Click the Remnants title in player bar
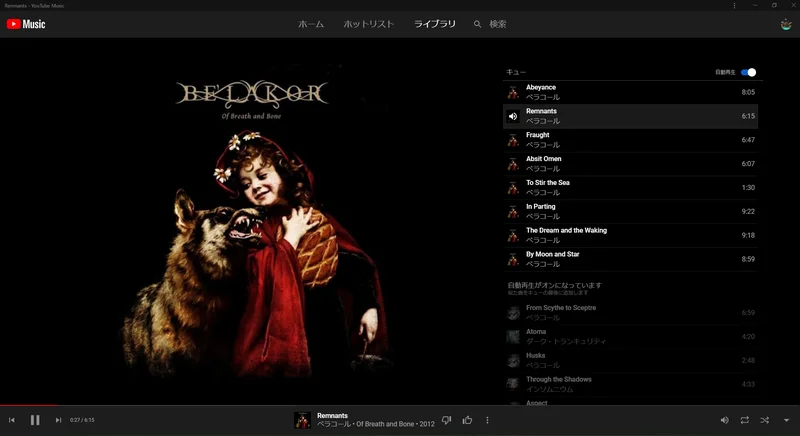The width and height of the screenshot is (800, 436). coord(332,416)
